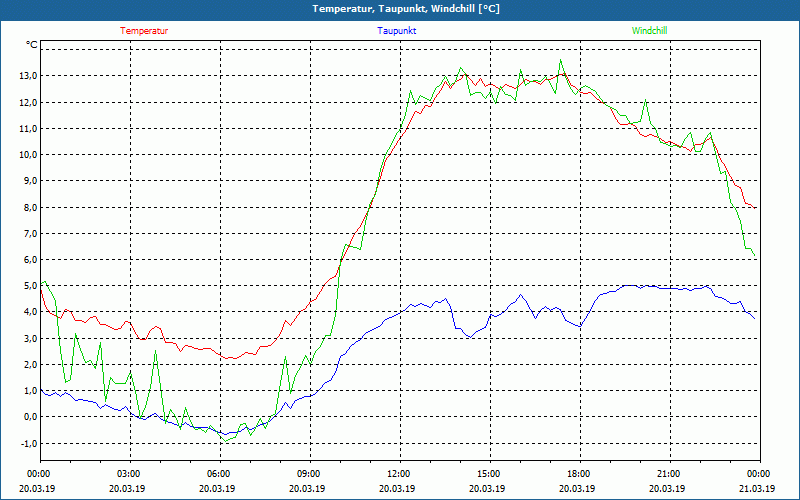Click the 09:00 time axis label
Viewport: 800px width, 500px height.
point(310,474)
